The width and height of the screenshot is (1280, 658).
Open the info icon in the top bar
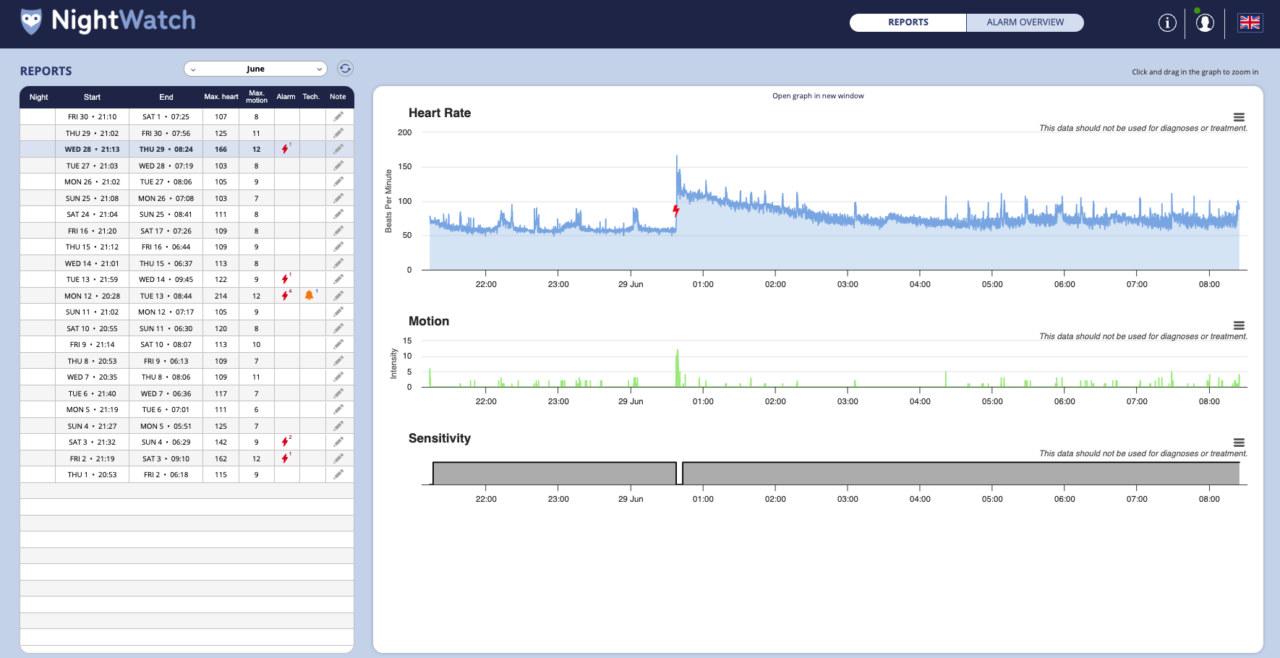pos(1167,21)
